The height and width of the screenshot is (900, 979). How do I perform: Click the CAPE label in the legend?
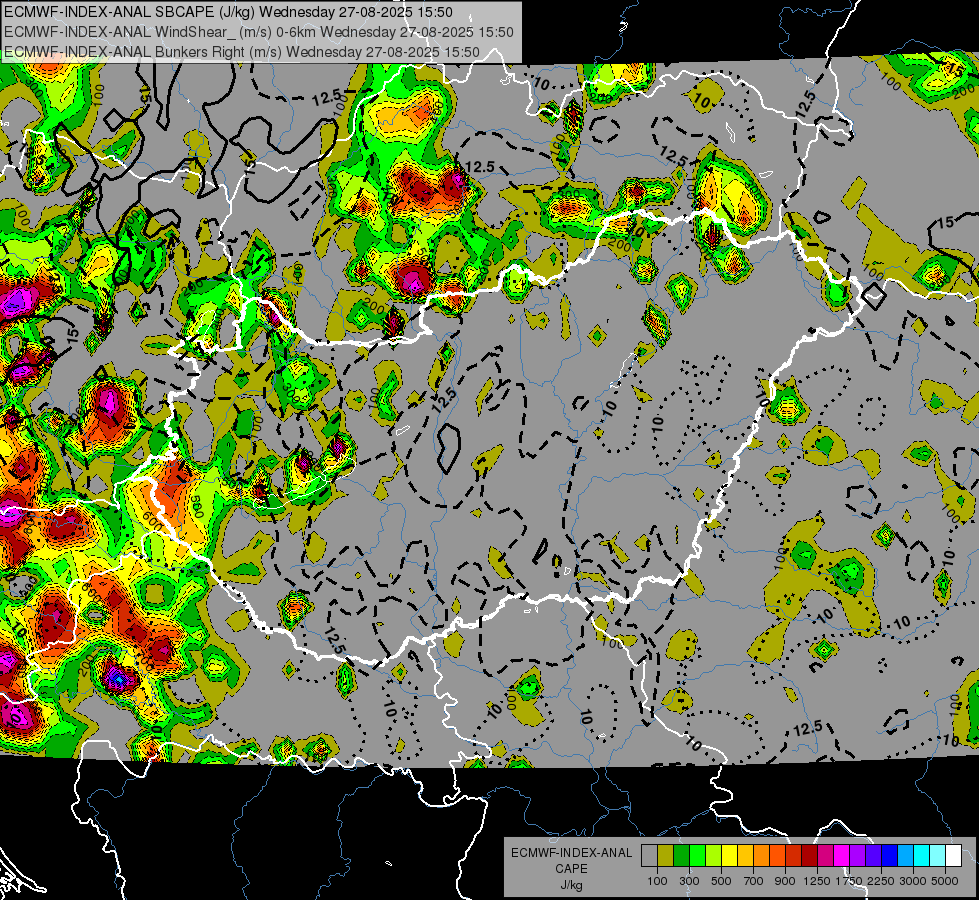tap(571, 868)
